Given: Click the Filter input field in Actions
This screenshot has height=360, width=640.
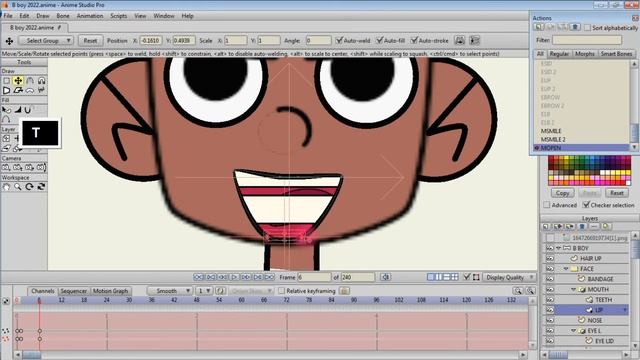Looking at the screenshot, I should [587, 40].
